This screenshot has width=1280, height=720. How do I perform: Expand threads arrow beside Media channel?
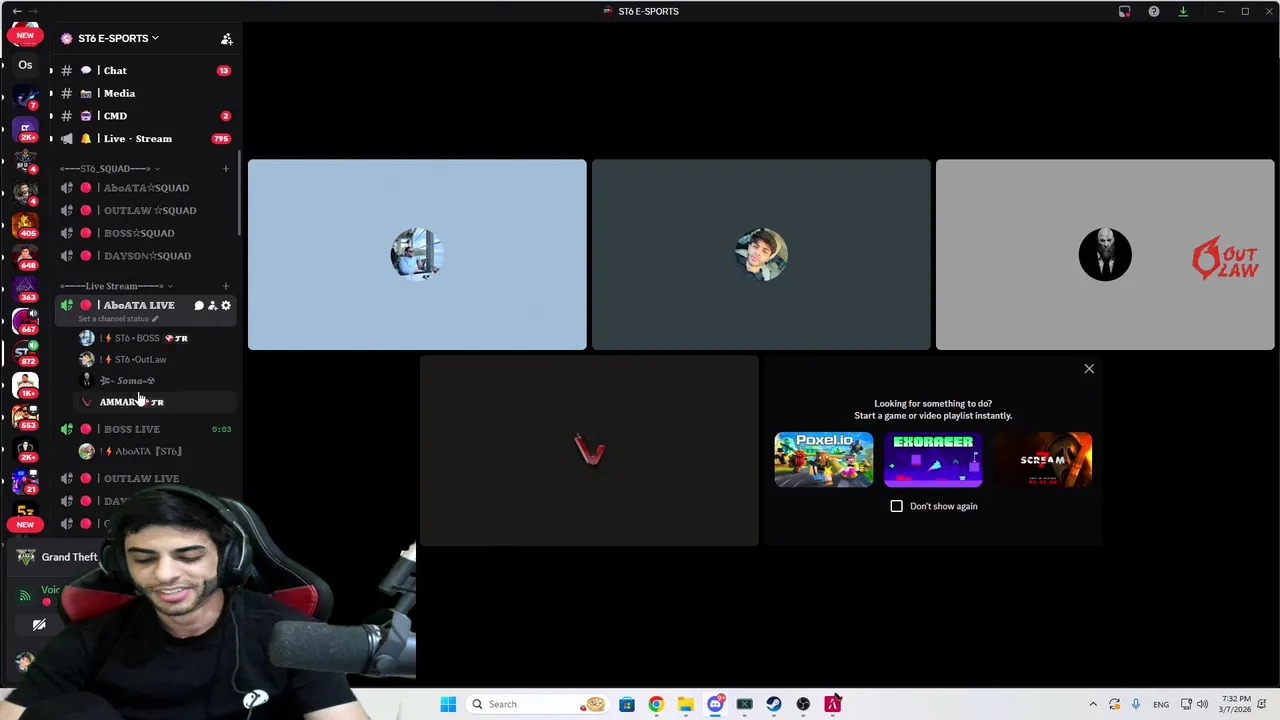51,93
